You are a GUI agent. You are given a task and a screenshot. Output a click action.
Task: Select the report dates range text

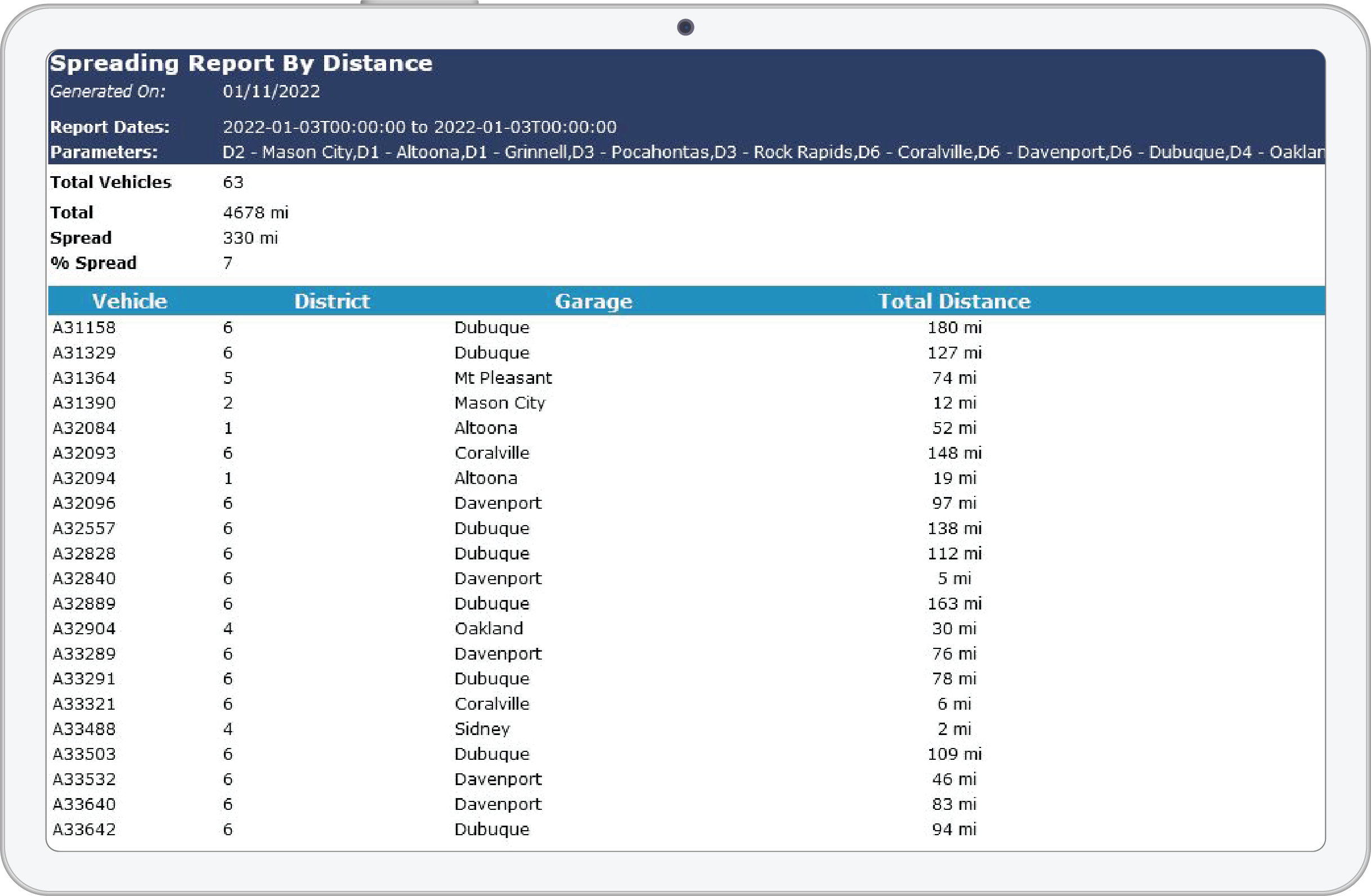pyautogui.click(x=419, y=127)
